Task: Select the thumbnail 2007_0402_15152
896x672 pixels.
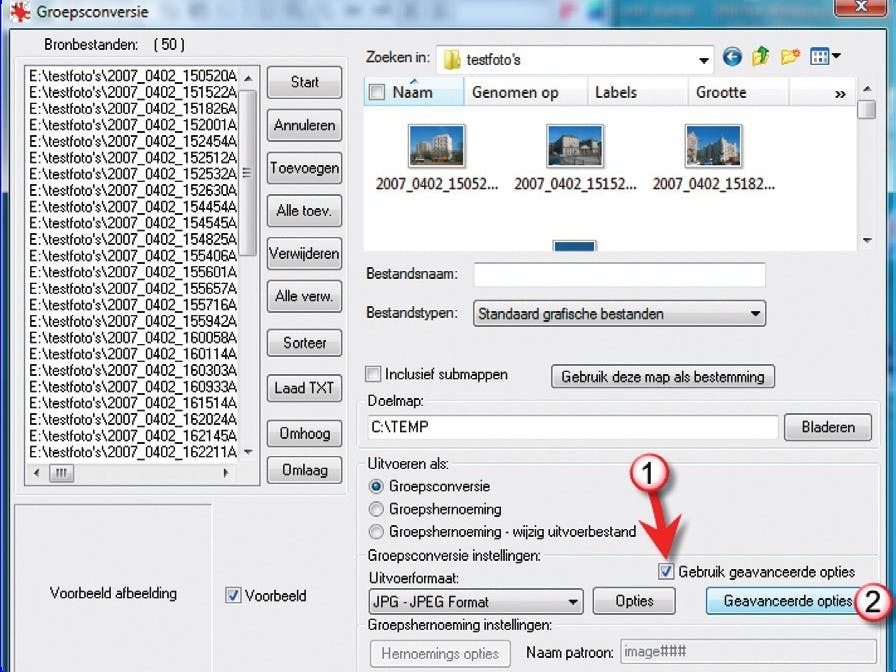Action: [x=575, y=157]
